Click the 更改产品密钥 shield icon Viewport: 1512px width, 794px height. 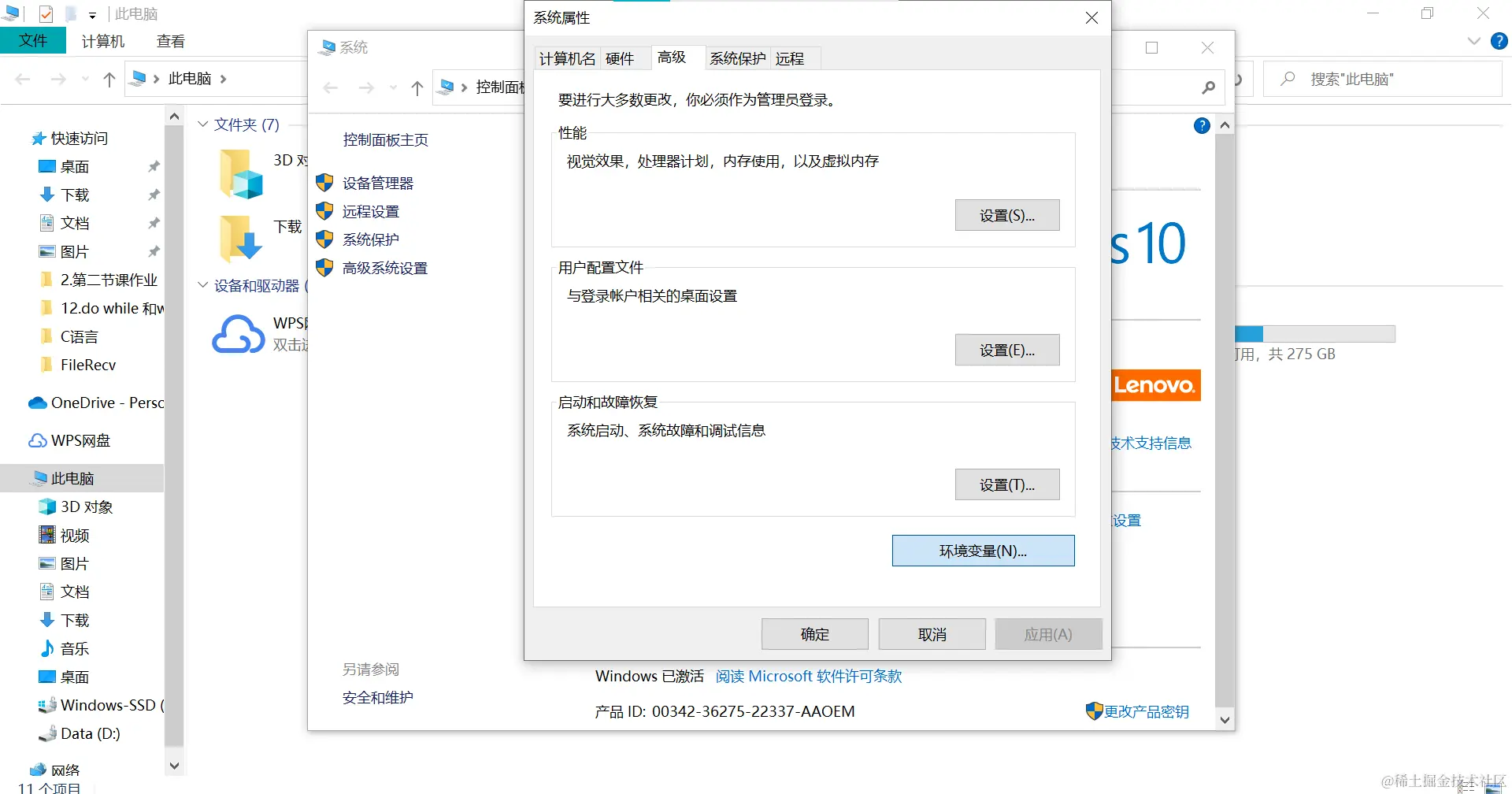(1094, 711)
